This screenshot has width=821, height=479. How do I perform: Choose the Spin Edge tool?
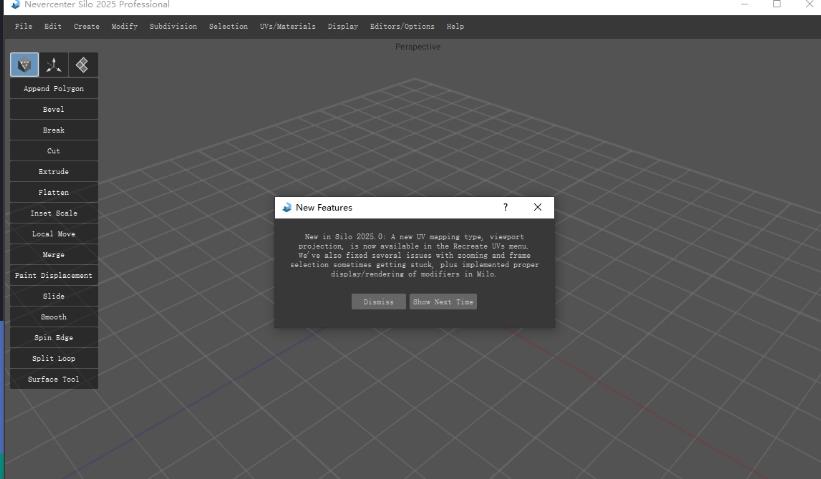(x=54, y=338)
